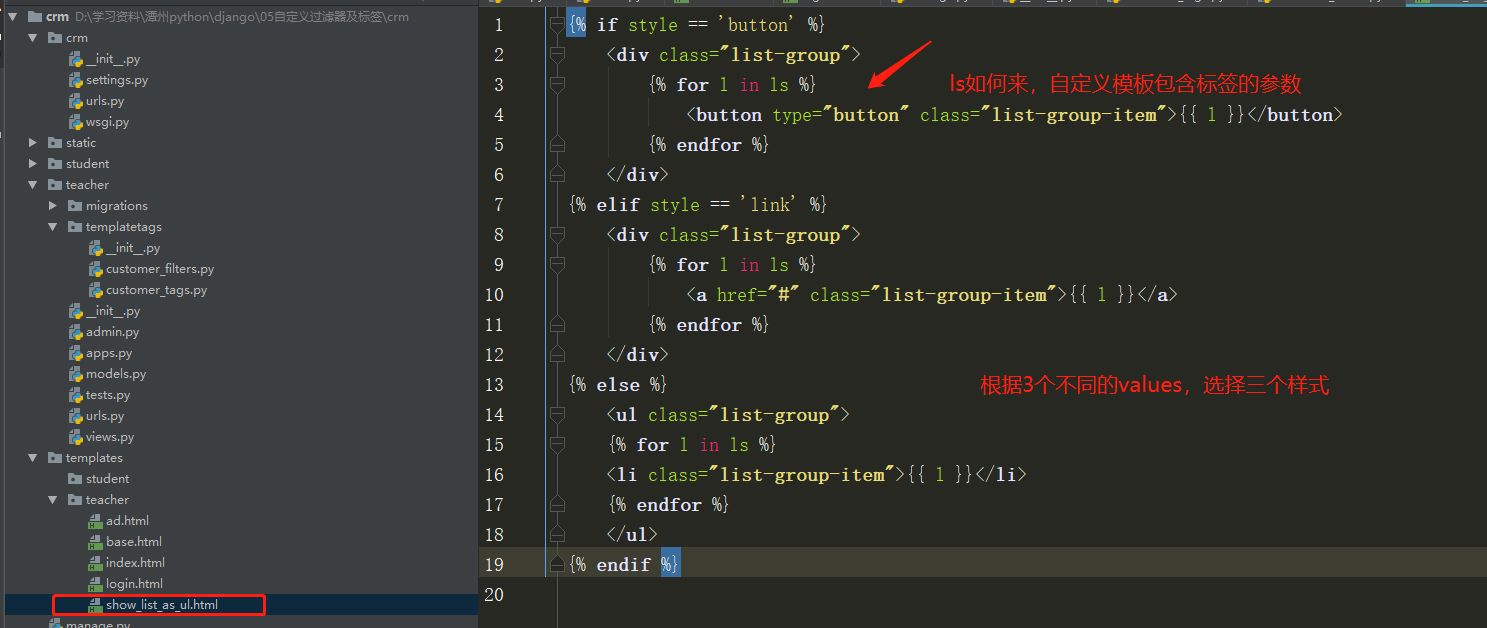
Task: Click the 'link' string on line 7
Action: pyautogui.click(x=771, y=205)
